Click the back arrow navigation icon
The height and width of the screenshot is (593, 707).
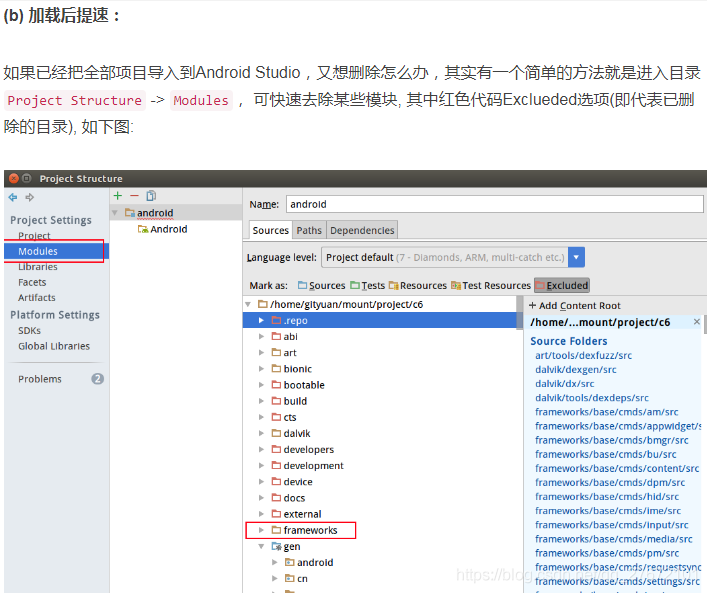[13, 197]
